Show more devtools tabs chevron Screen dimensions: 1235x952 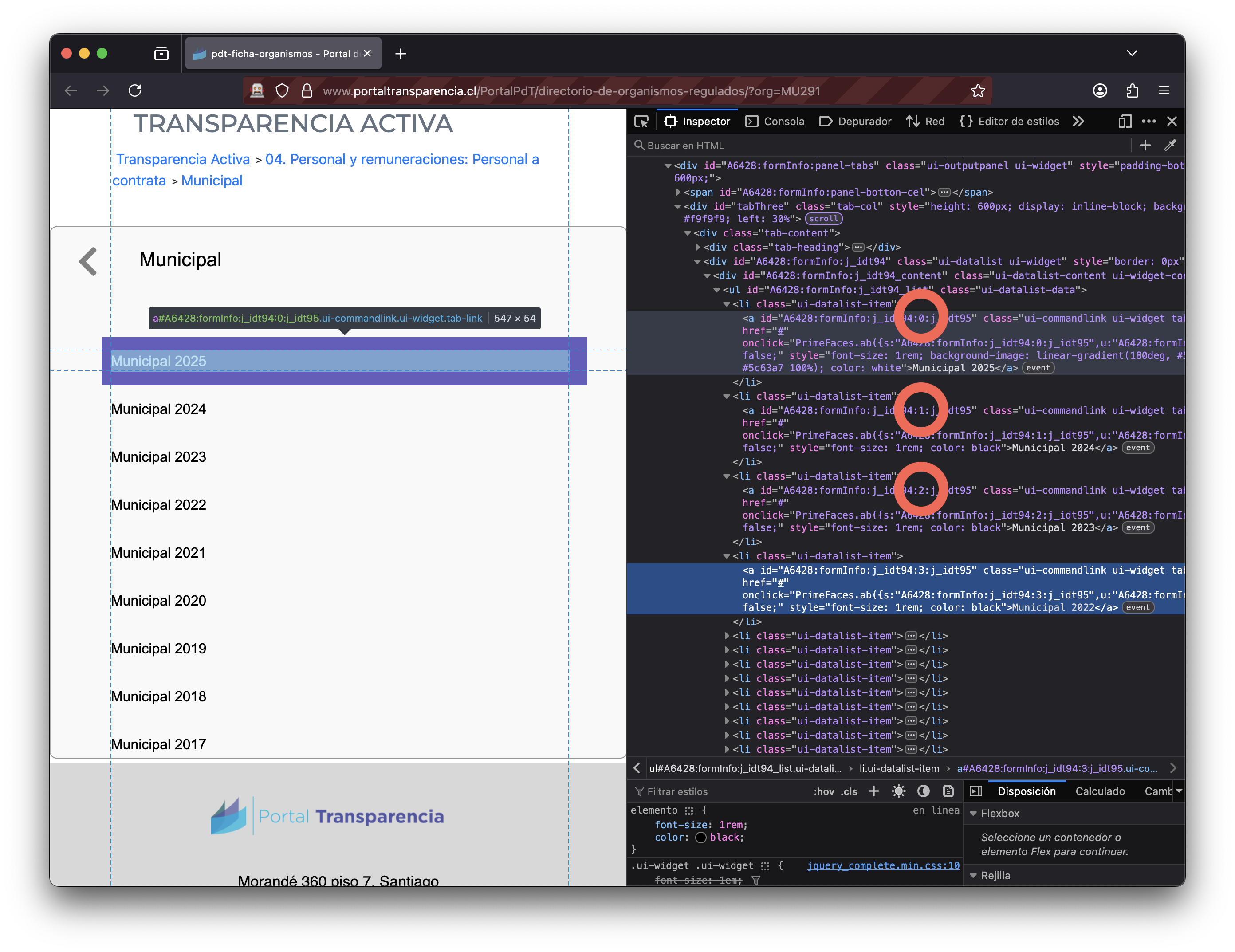pos(1078,122)
